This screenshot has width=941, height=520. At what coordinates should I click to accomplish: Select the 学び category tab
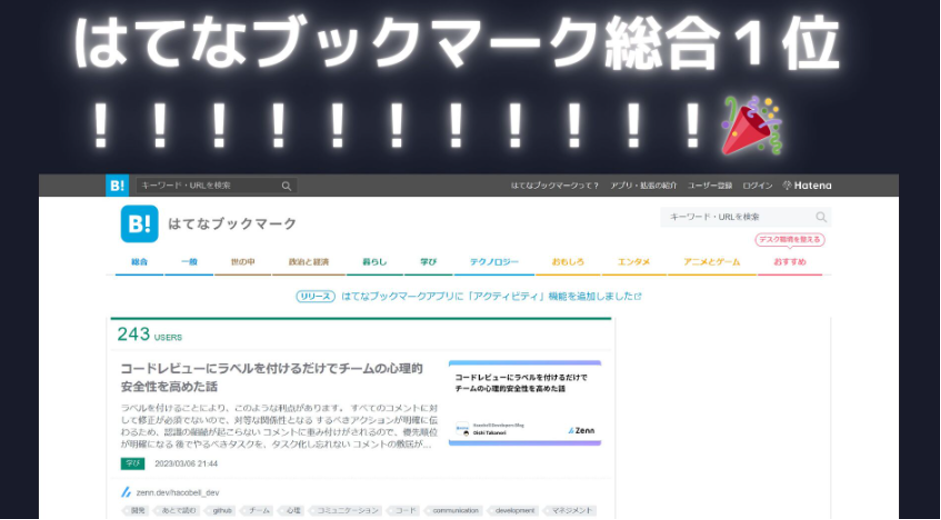click(428, 262)
